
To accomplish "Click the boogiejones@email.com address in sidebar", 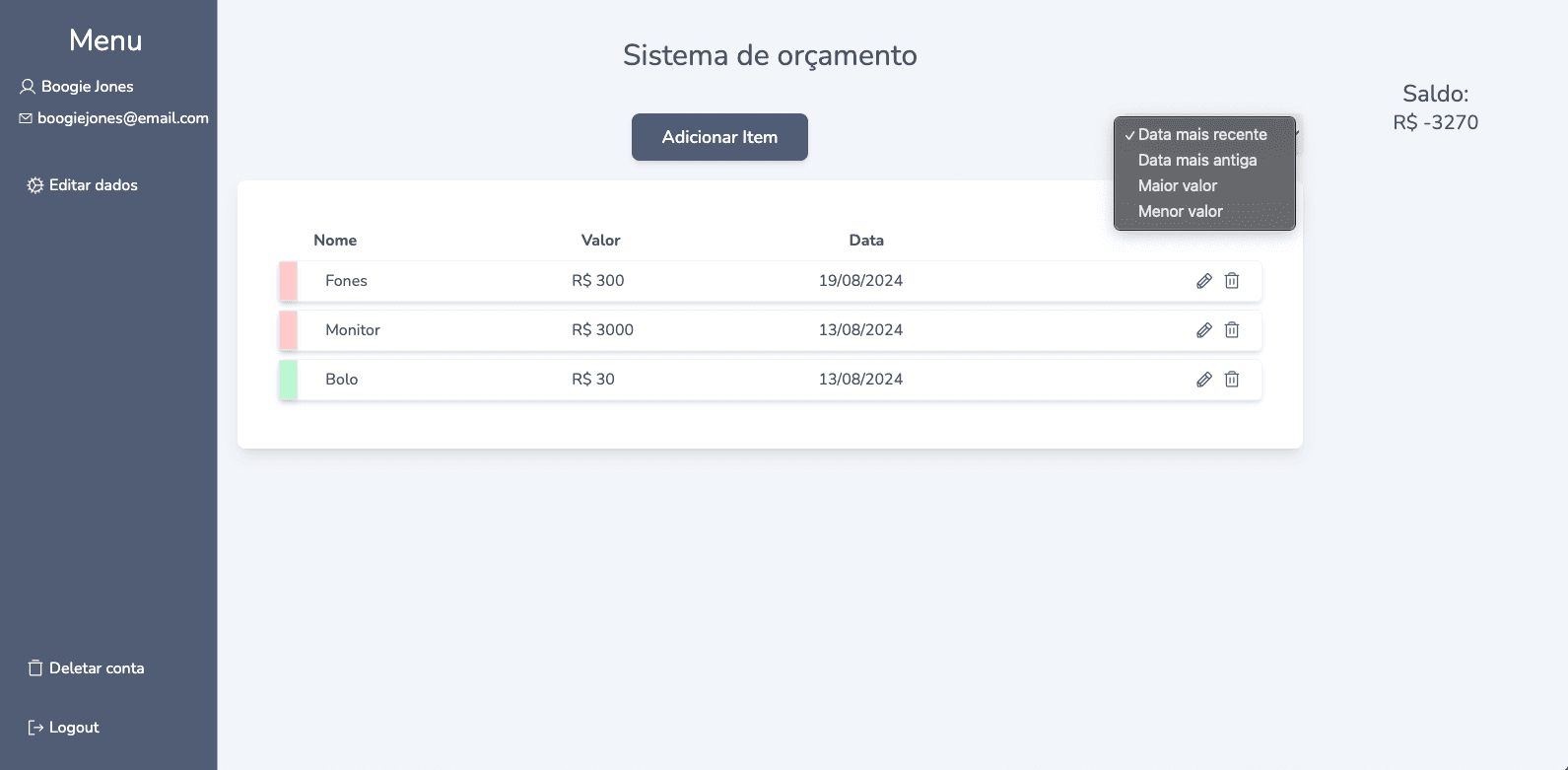I will coord(123,118).
